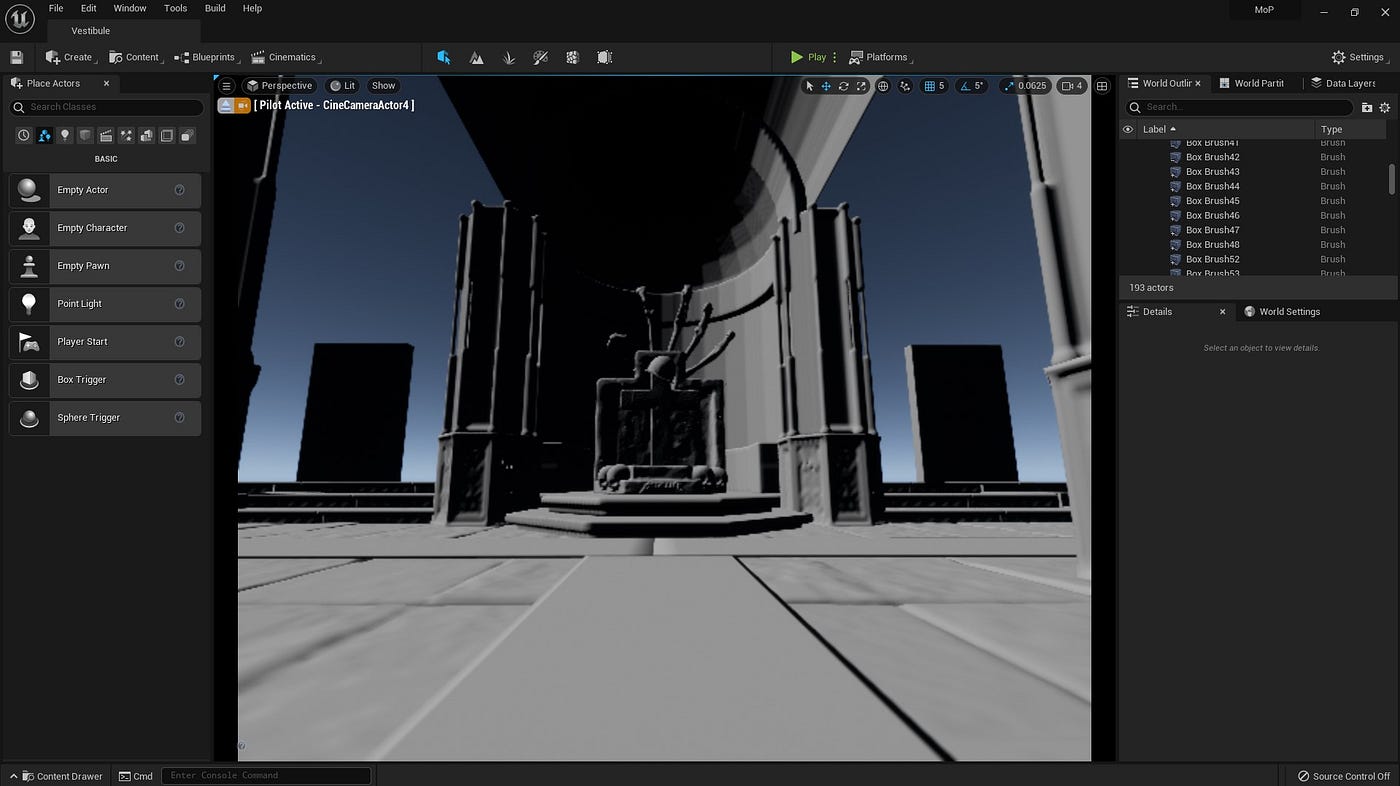The image size is (1400, 786).
Task: Open the Unreal Engine logo home button
Action: click(20, 18)
